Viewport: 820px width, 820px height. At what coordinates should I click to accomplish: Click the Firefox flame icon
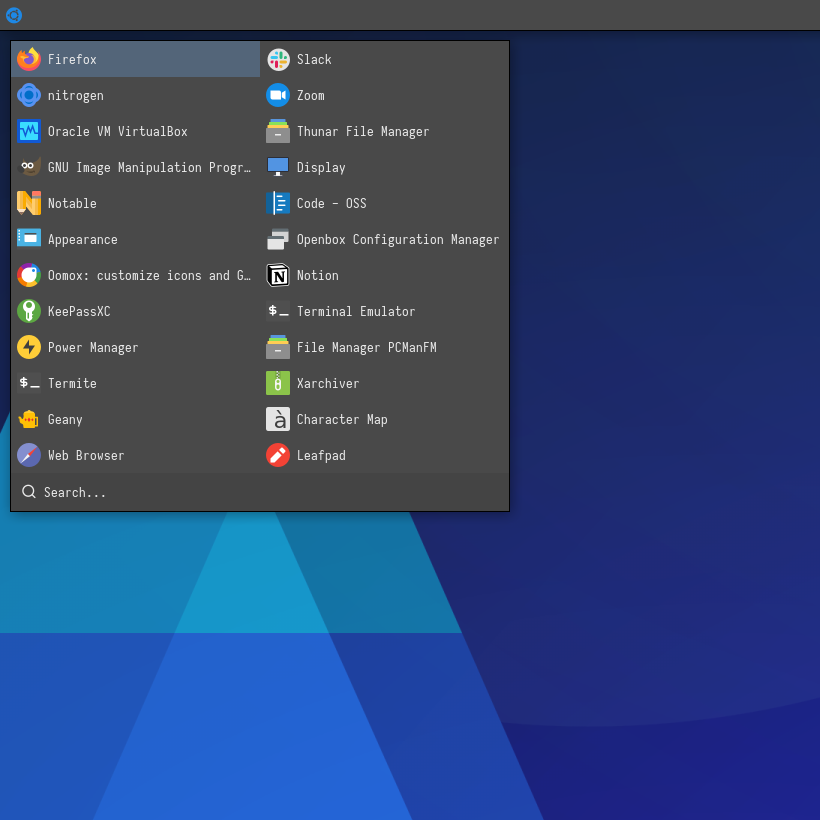28,59
